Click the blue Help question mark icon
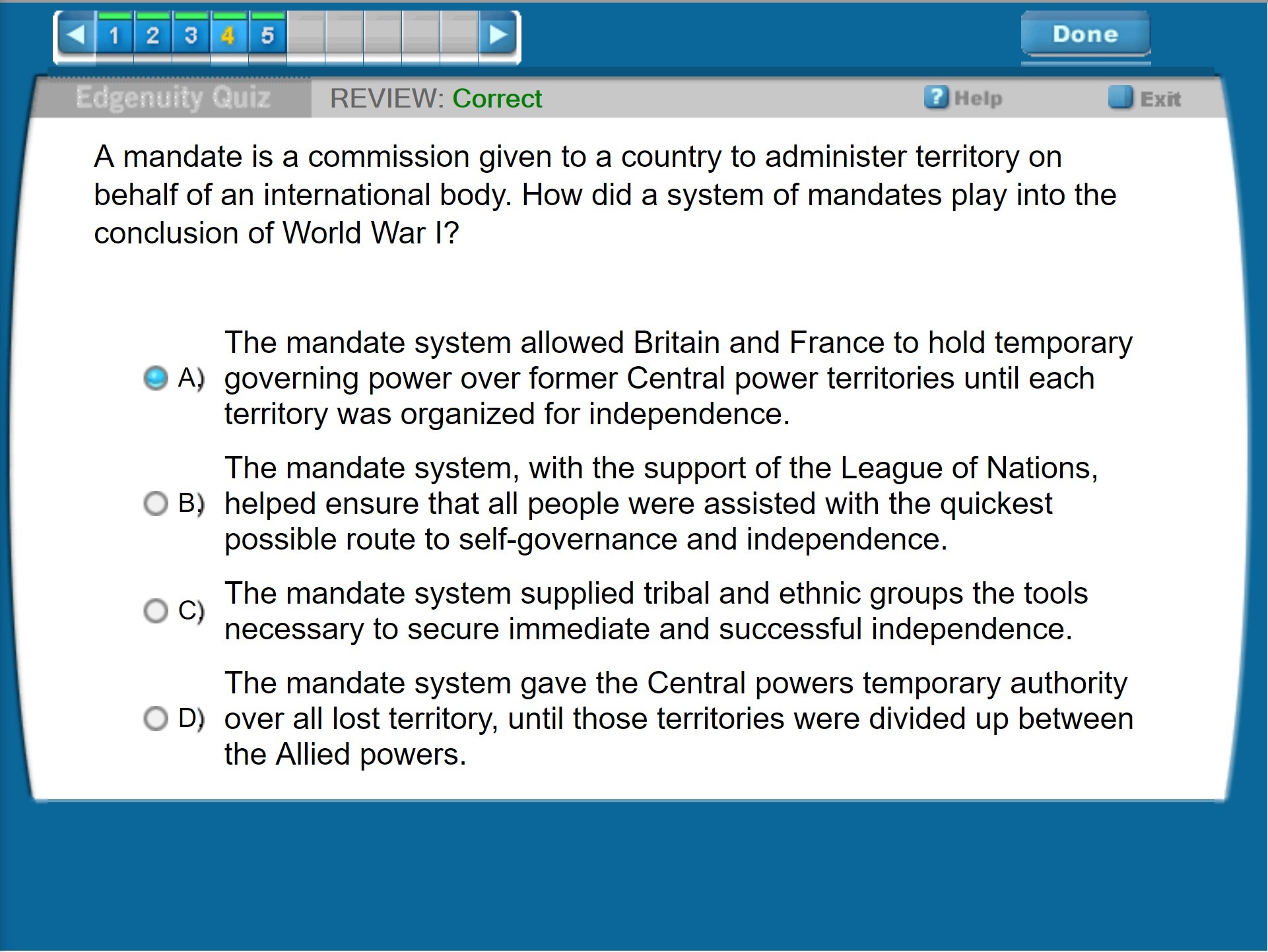 point(935,98)
